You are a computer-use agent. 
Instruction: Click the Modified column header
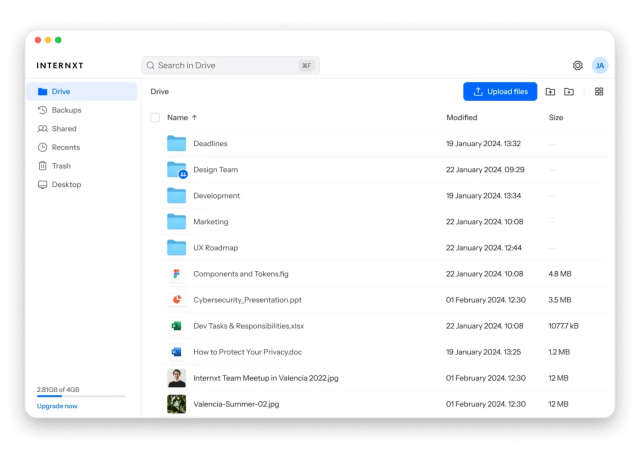point(462,118)
